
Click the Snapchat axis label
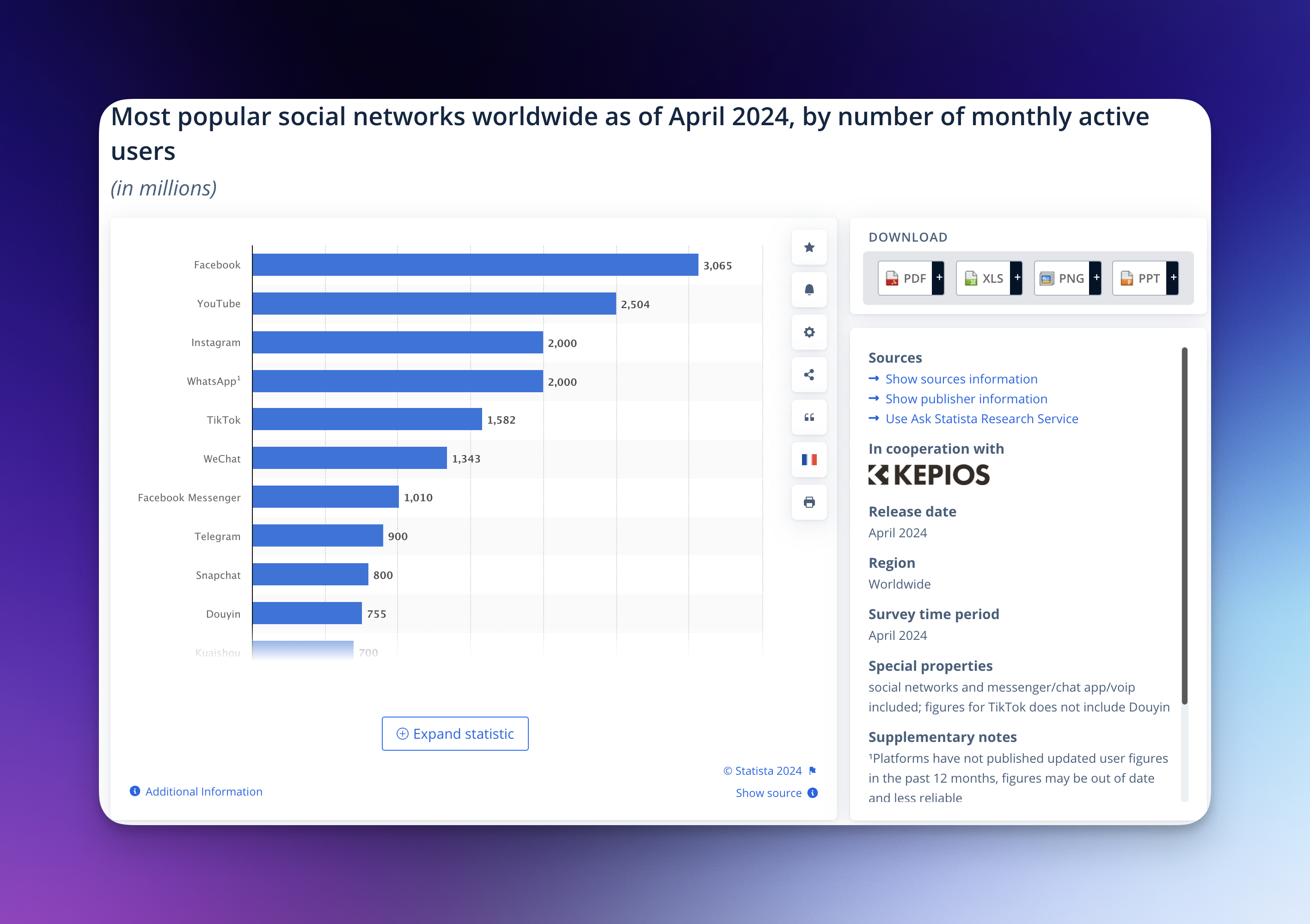pos(219,576)
